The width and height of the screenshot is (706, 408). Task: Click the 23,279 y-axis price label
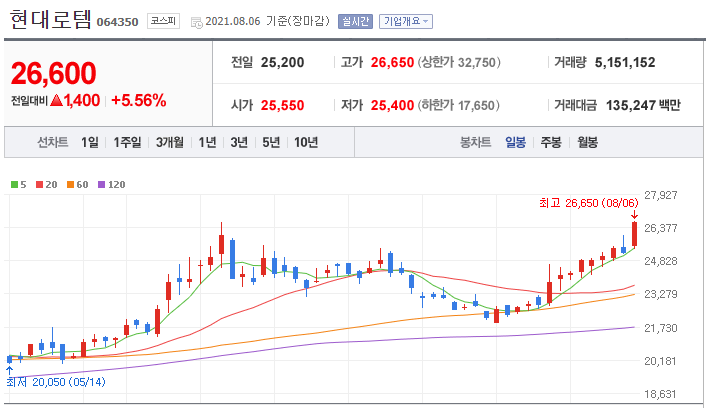tap(661, 294)
